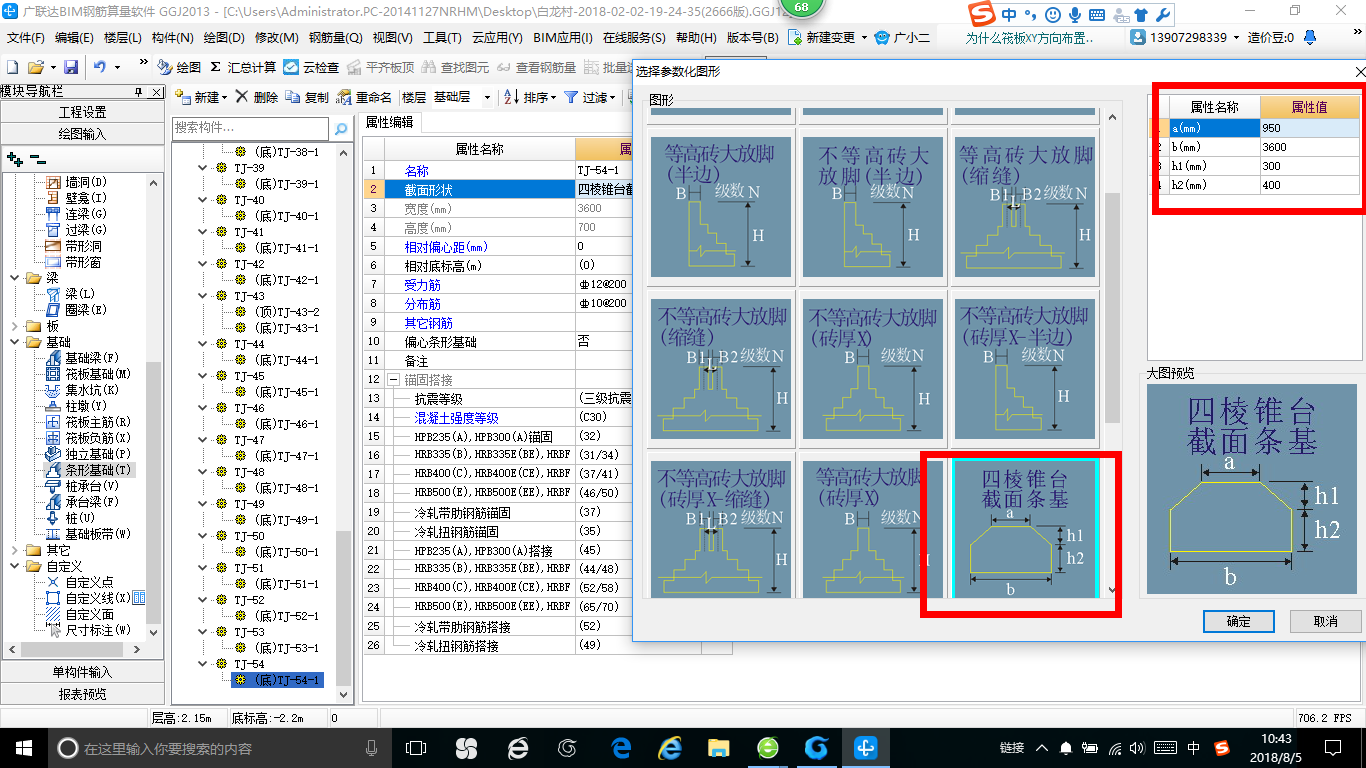The height and width of the screenshot is (768, 1366).
Task: Click the save disk icon
Action: coord(71,67)
